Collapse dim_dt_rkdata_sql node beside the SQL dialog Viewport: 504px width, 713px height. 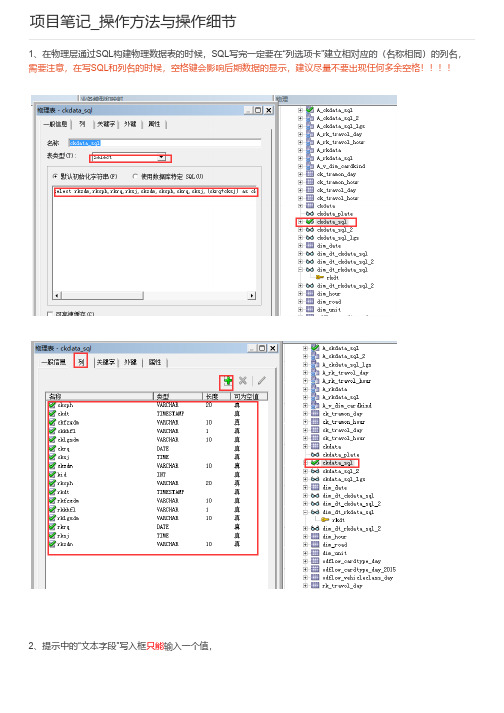(300, 270)
